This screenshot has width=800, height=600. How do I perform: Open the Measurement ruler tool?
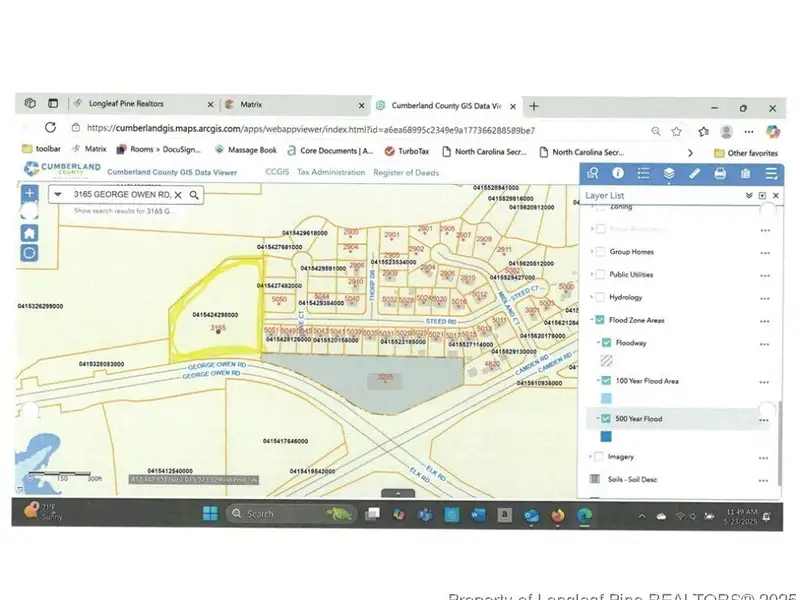(695, 173)
